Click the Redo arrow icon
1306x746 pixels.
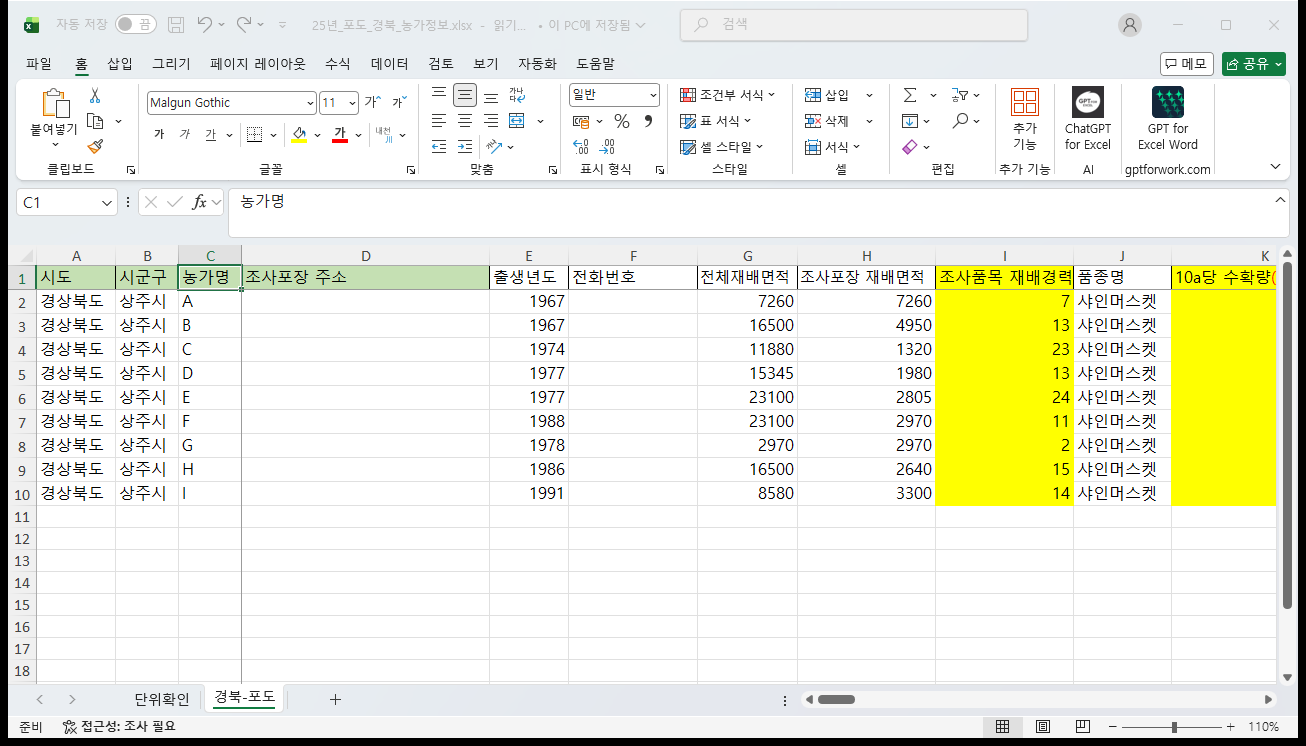click(244, 24)
